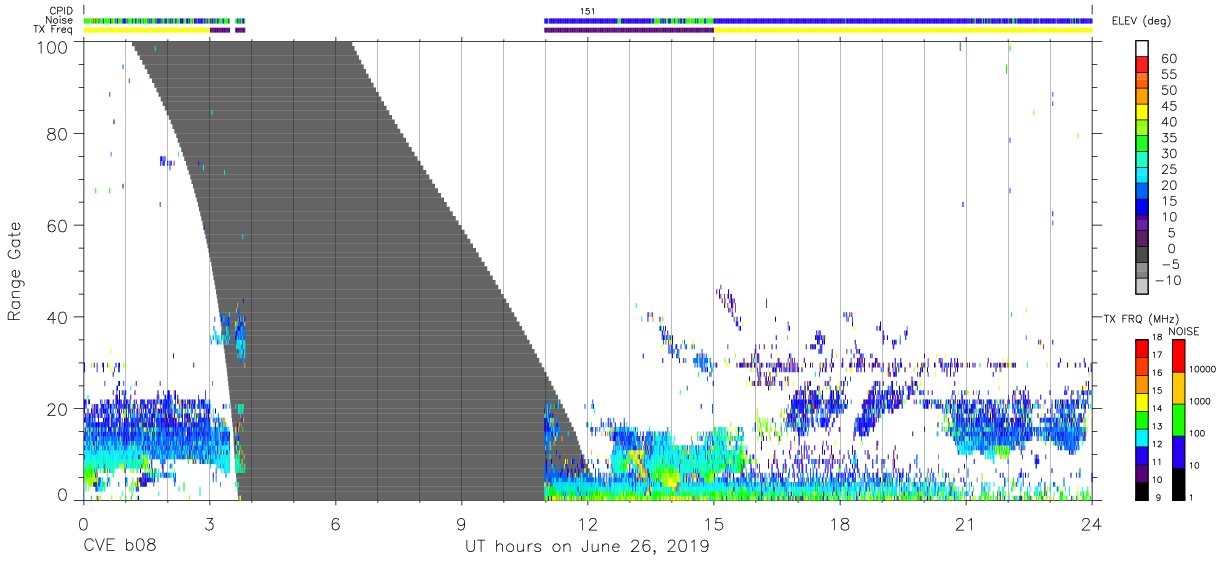This screenshot has width=1228, height=567.
Task: Click the TX Freq row label
Action: point(53,30)
